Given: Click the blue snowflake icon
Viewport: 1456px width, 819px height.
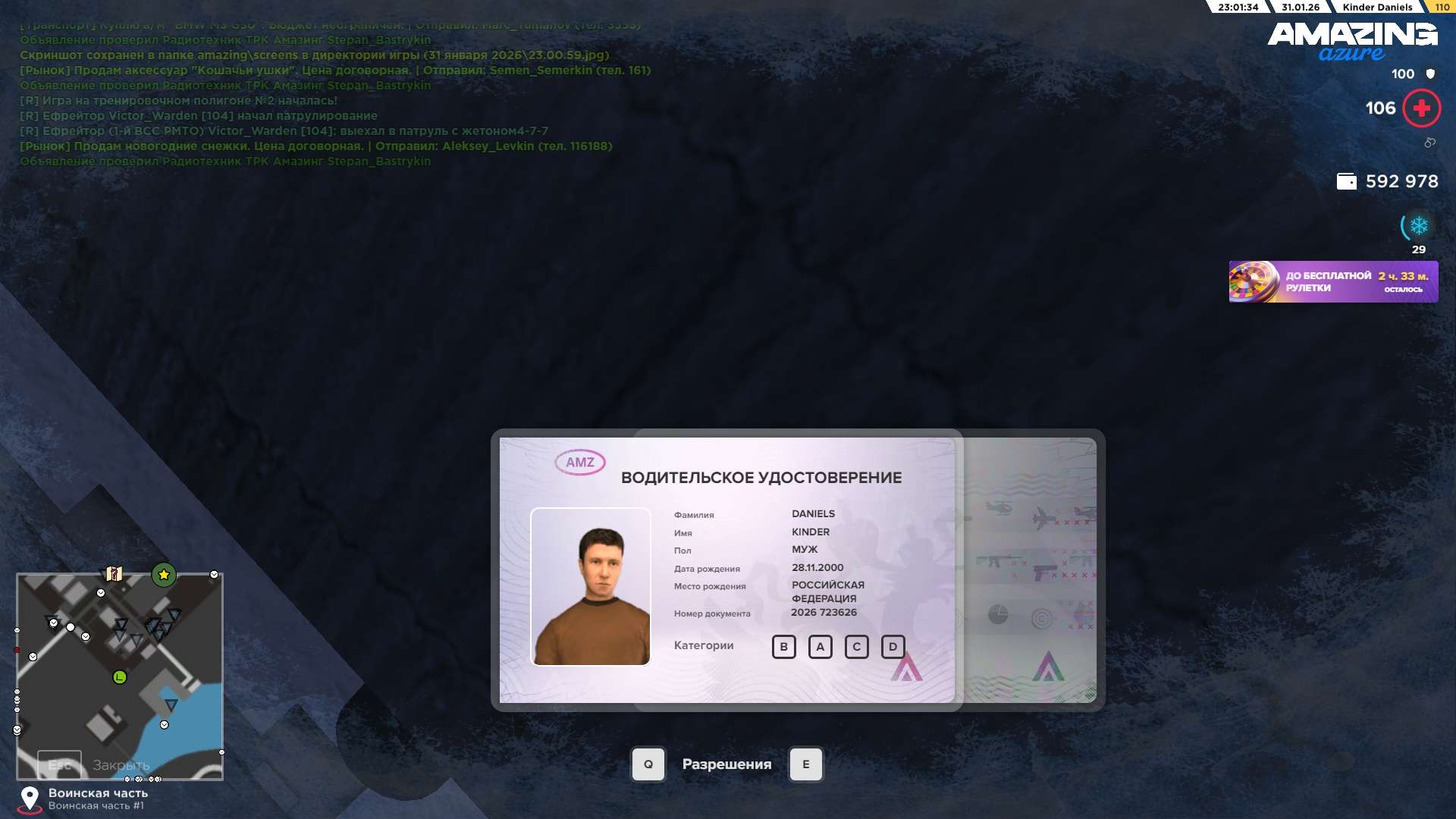Looking at the screenshot, I should [x=1418, y=226].
